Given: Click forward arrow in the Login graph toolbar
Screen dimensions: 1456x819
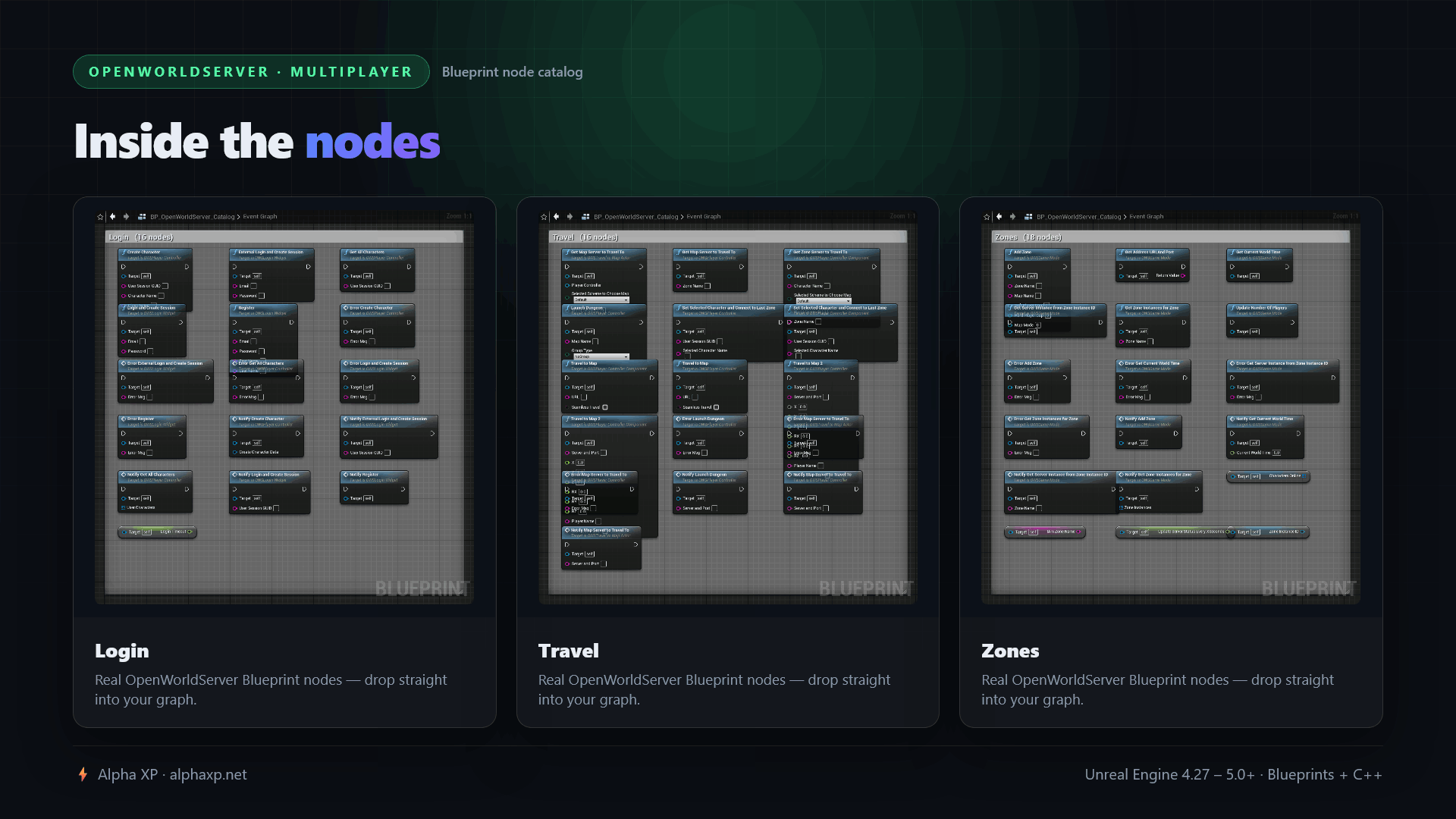Looking at the screenshot, I should (x=127, y=217).
